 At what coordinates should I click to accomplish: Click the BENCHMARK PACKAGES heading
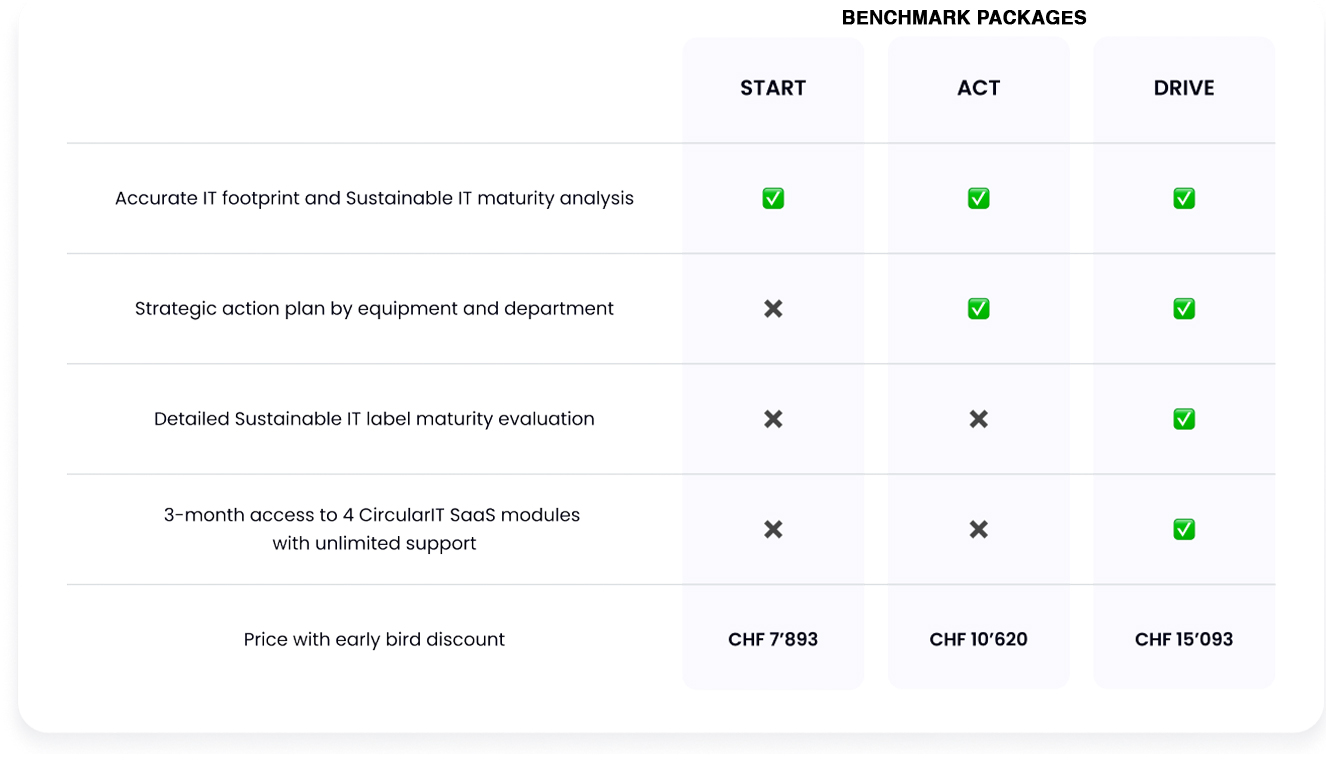[x=964, y=18]
